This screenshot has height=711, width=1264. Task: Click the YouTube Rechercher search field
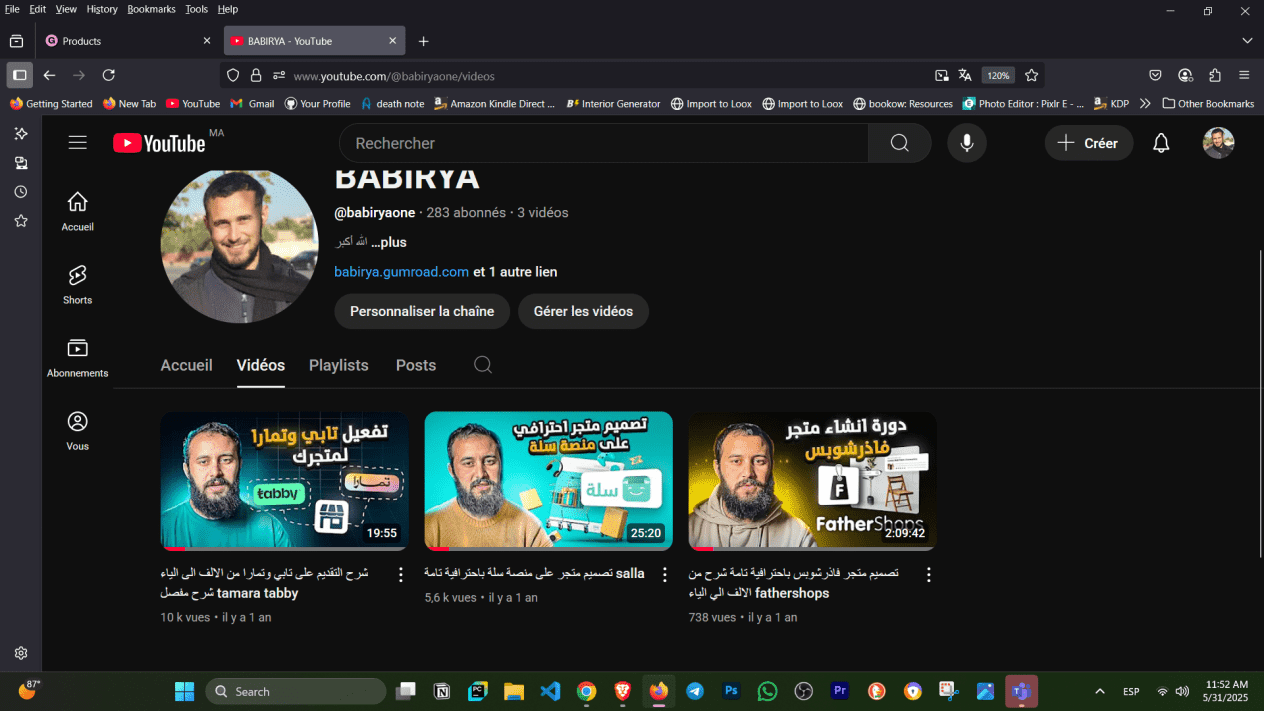coord(604,143)
